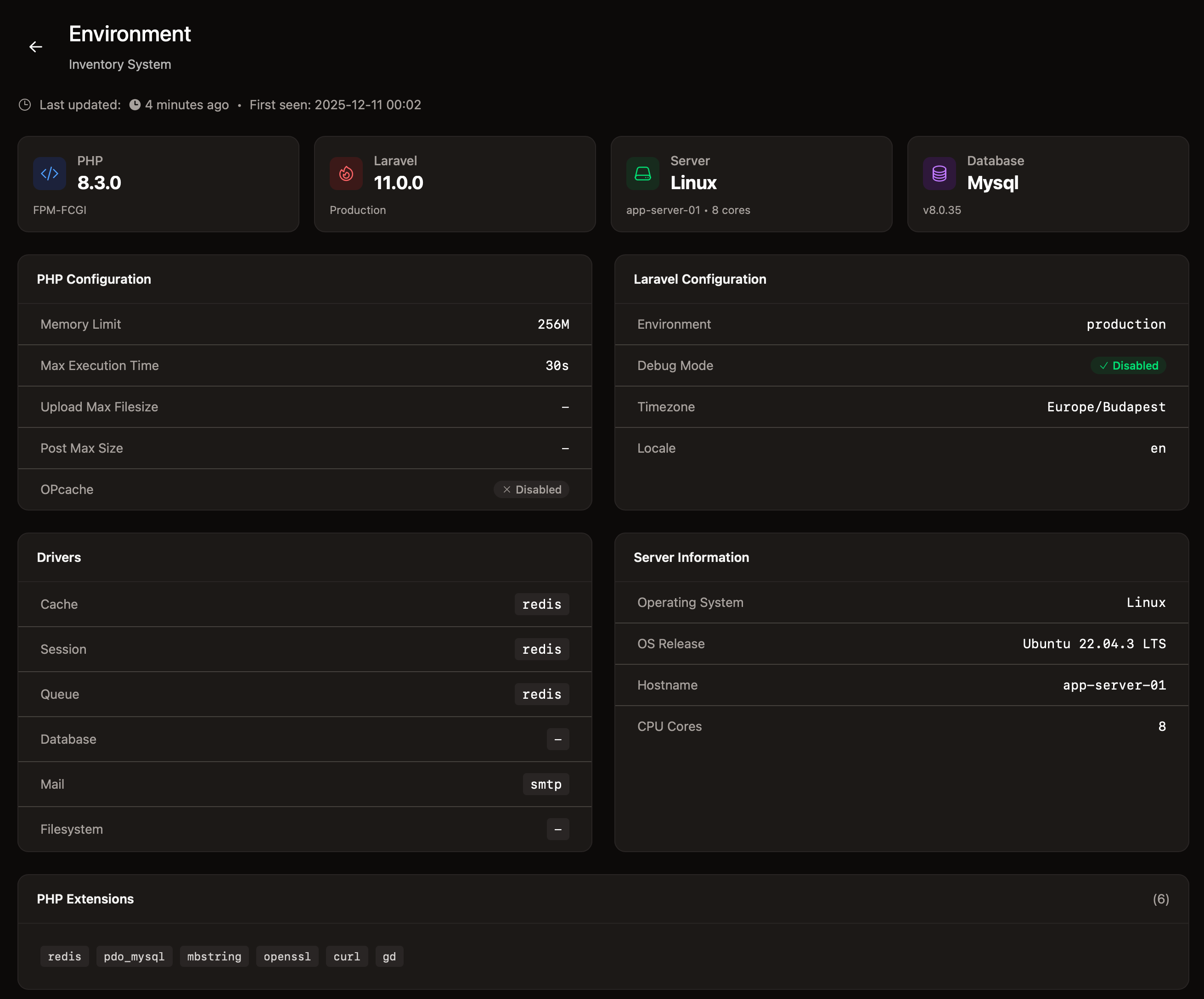1204x999 pixels.
Task: Select the mbstring extension tag
Action: [214, 957]
